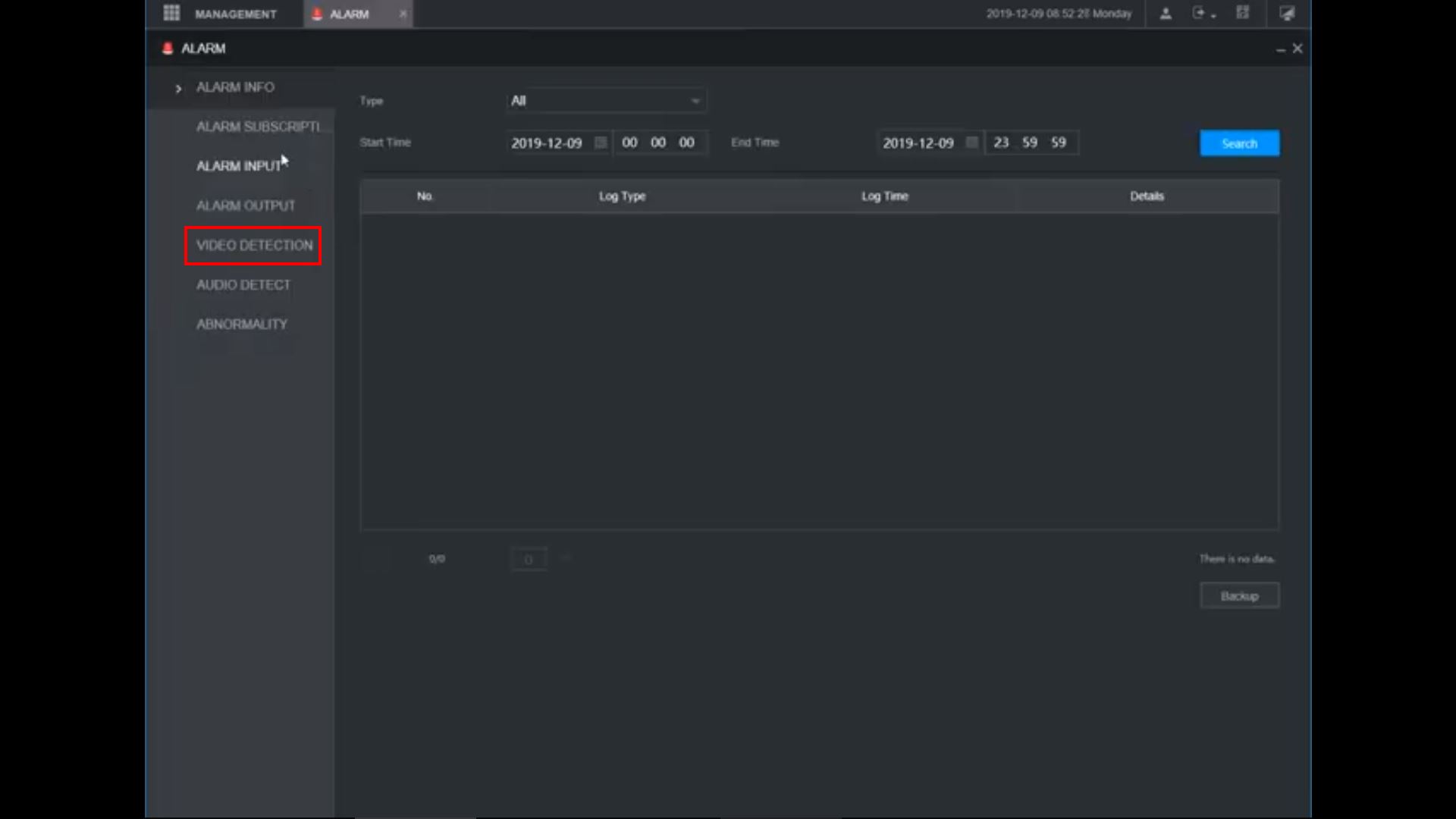Viewport: 1456px width, 819px height.
Task: Expand the Type dropdown showing All
Action: point(606,101)
